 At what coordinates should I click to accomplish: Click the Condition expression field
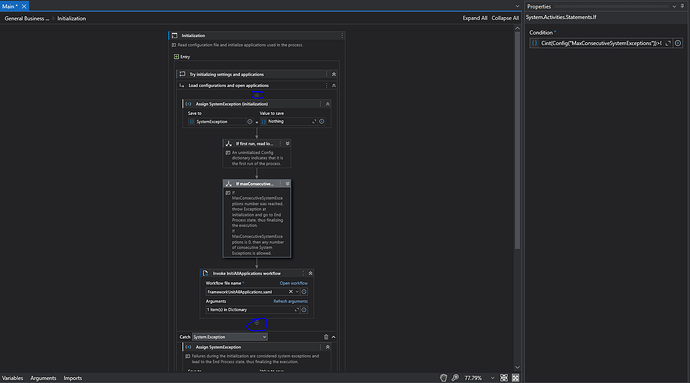point(601,43)
